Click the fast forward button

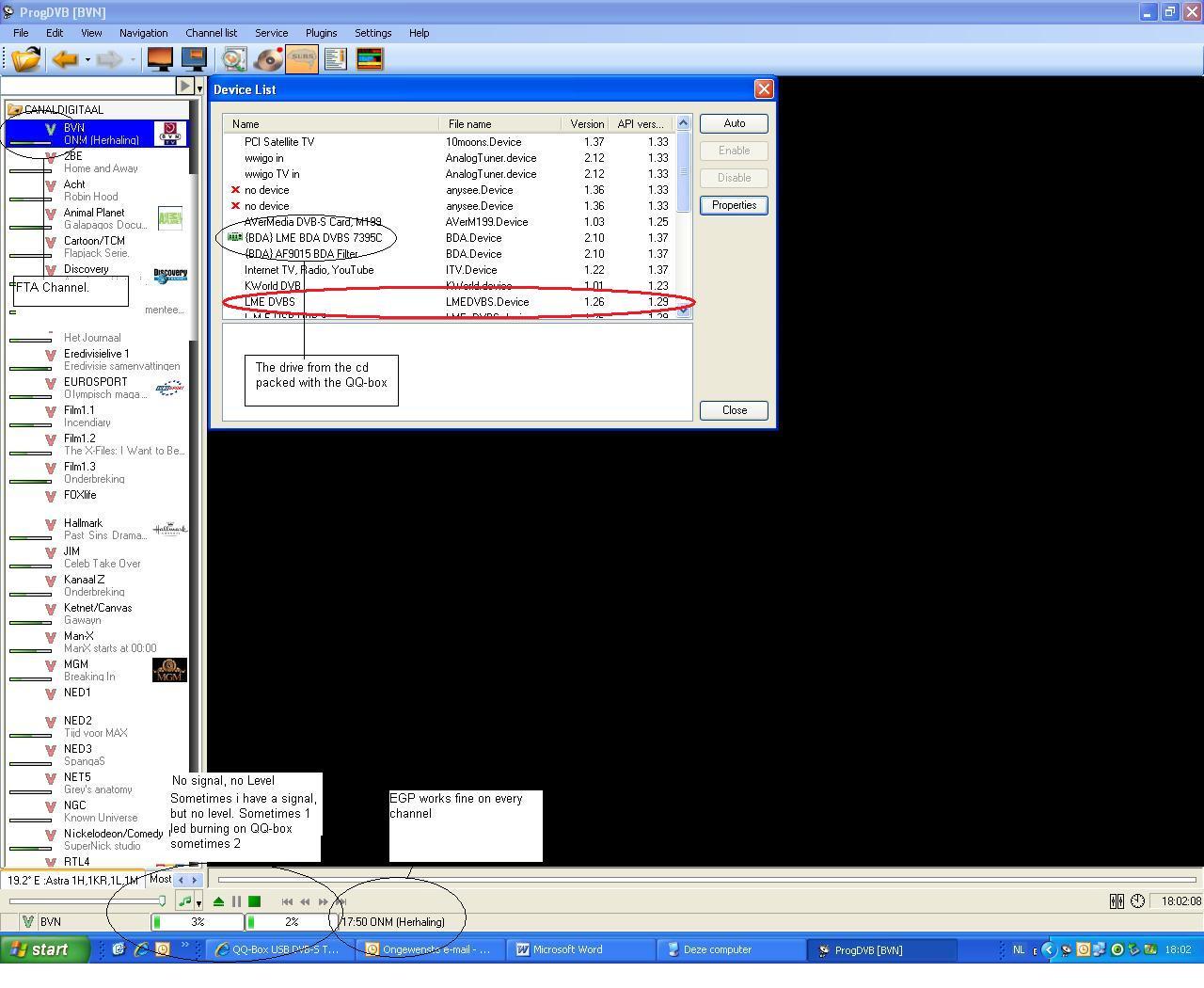[x=323, y=901]
